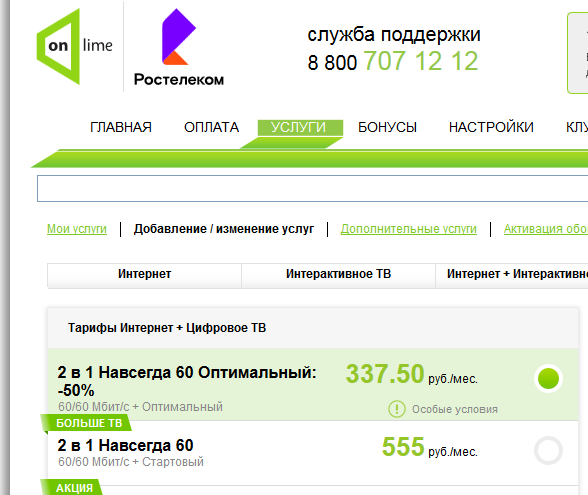
Task: Open the Активация оборудования link
Action: pyautogui.click(x=546, y=229)
